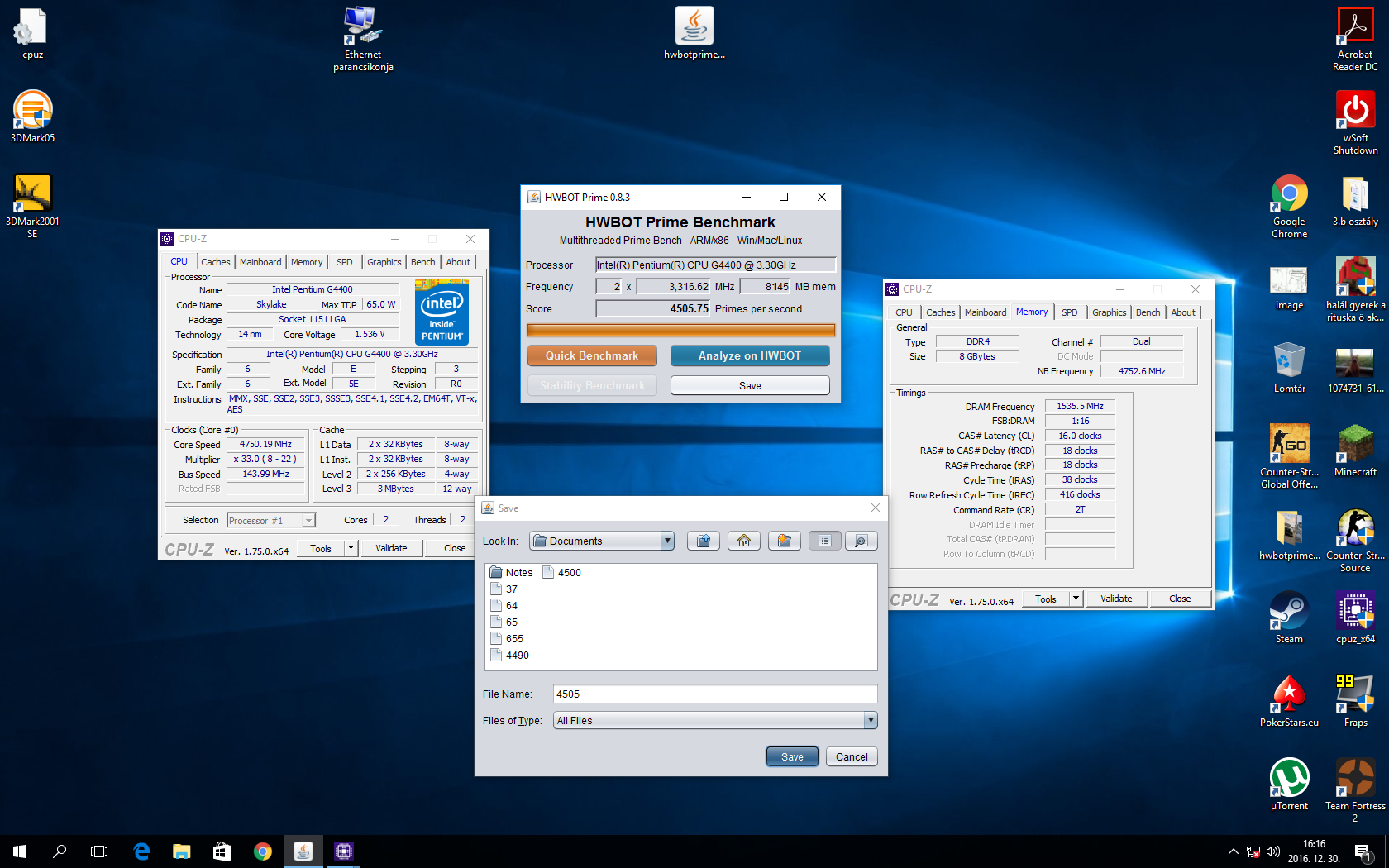
Task: Open Look In Documents dropdown
Action: 602,541
